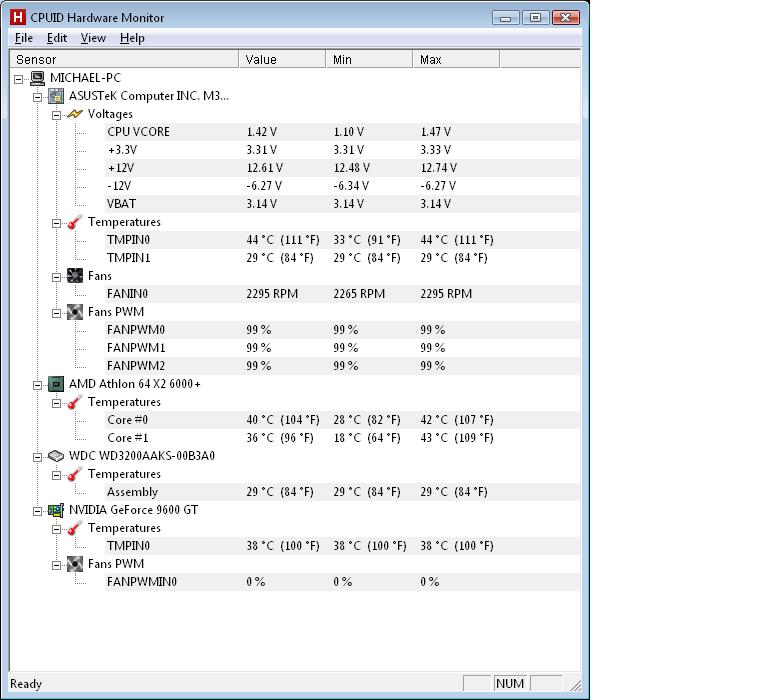The height and width of the screenshot is (700, 779).
Task: Click the Voltages lightning icon
Action: (75, 114)
